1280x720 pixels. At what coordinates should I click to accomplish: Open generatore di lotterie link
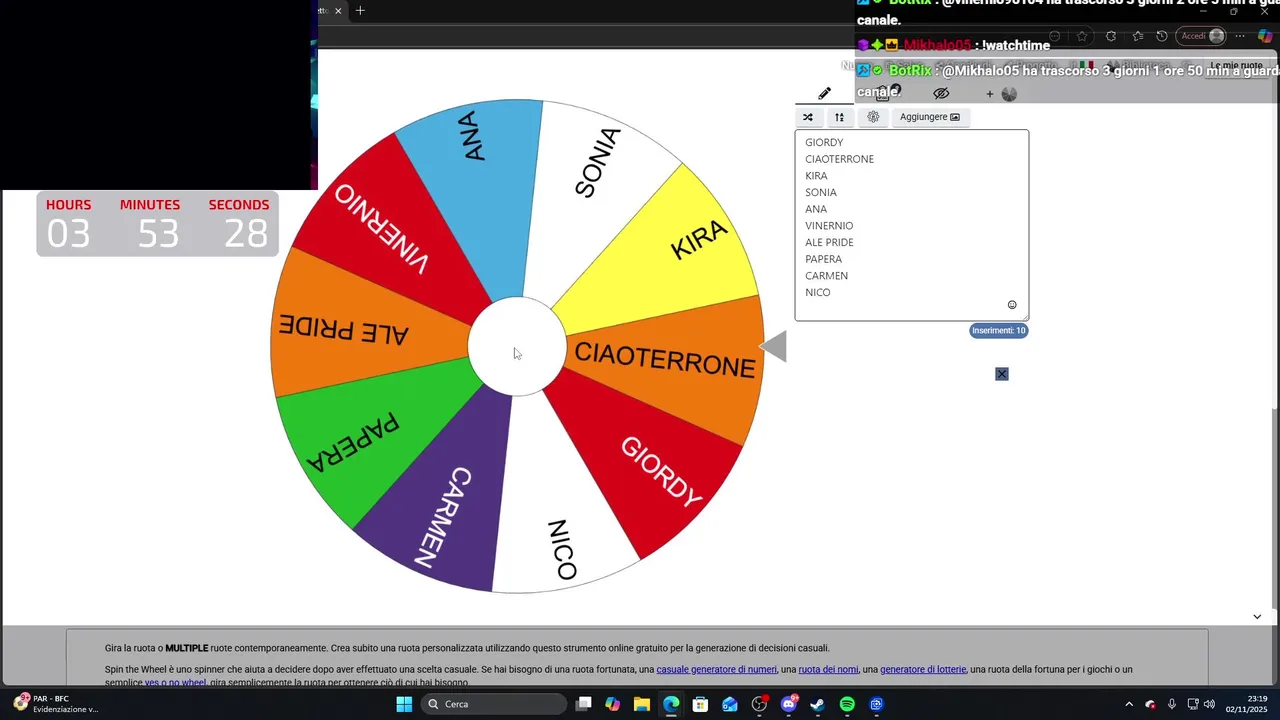point(923,669)
